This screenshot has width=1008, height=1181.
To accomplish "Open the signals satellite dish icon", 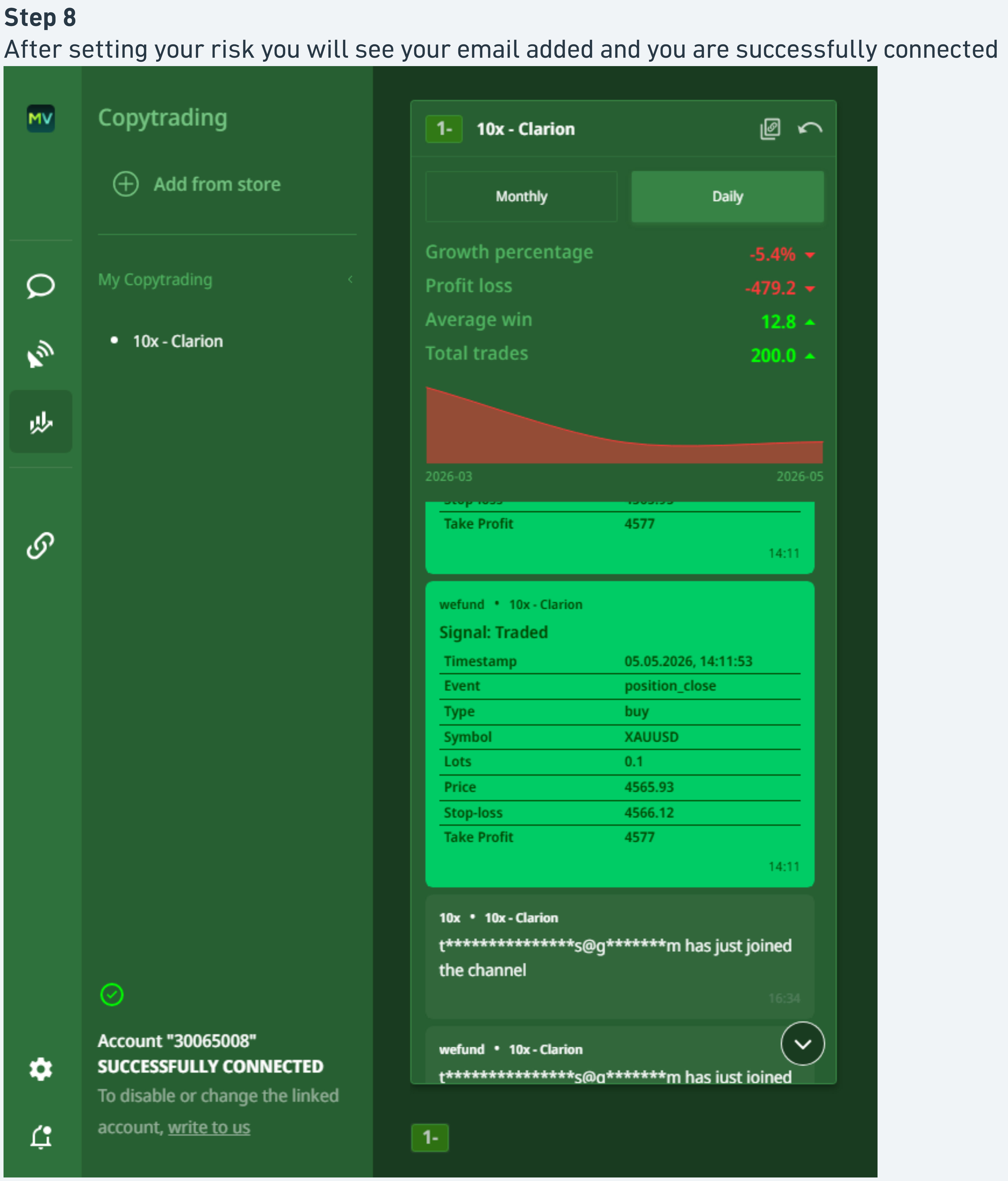I will coord(41,354).
